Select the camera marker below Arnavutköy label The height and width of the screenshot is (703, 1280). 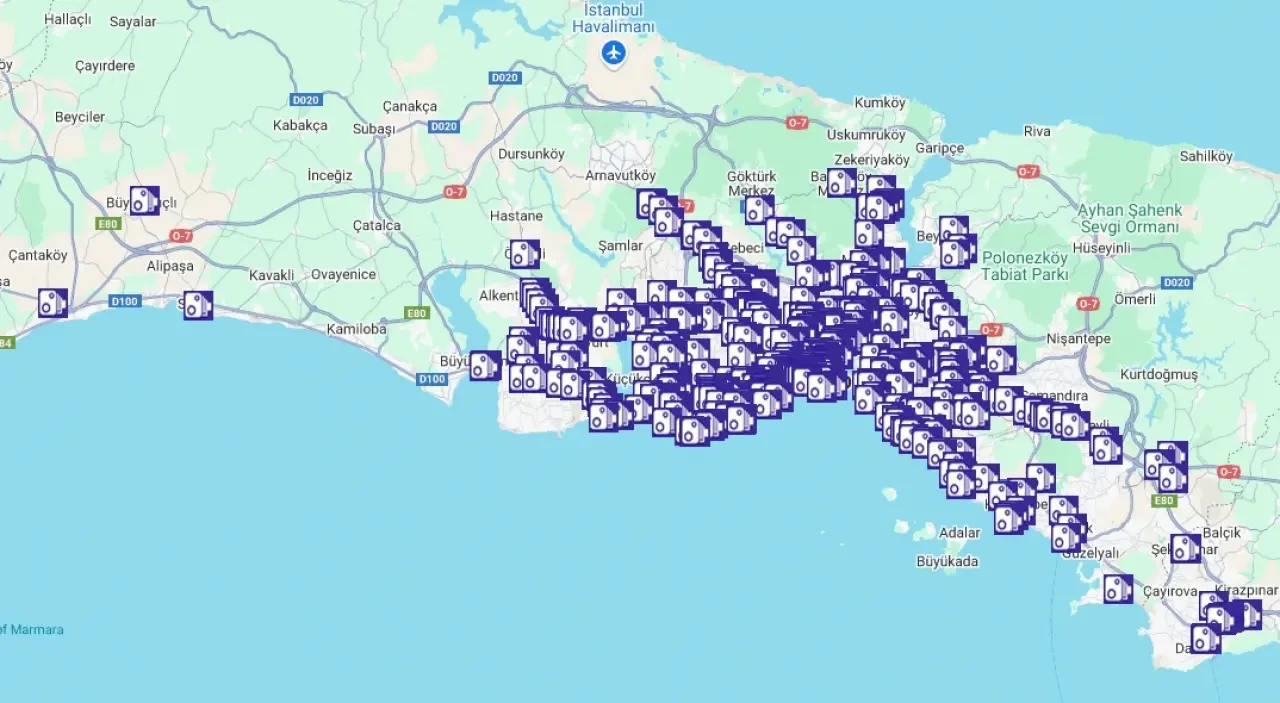651,203
